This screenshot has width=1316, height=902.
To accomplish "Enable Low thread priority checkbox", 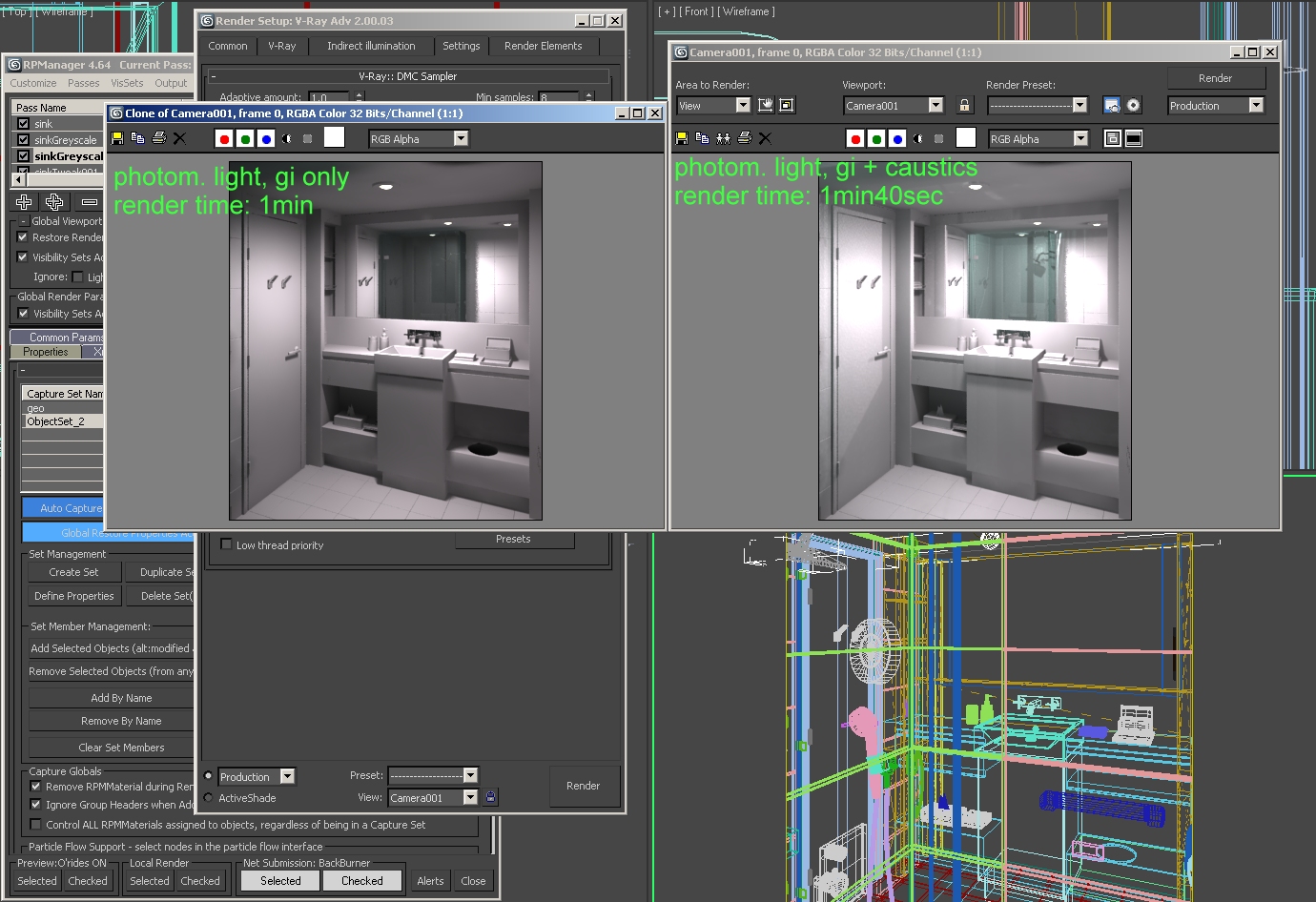I will 226,544.
